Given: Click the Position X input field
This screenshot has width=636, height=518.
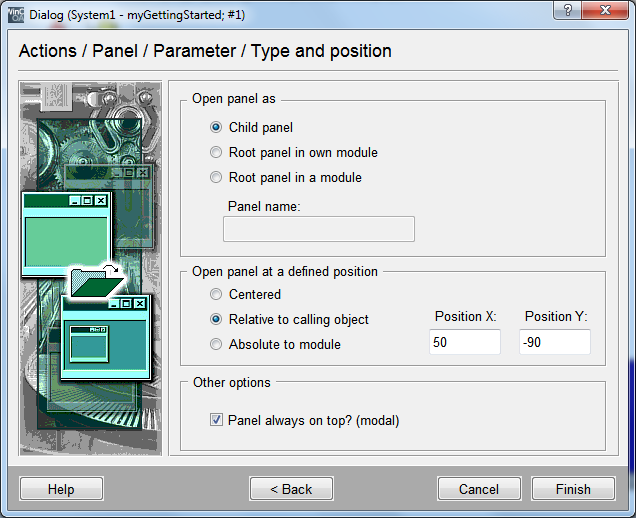Looking at the screenshot, I should coord(465,342).
